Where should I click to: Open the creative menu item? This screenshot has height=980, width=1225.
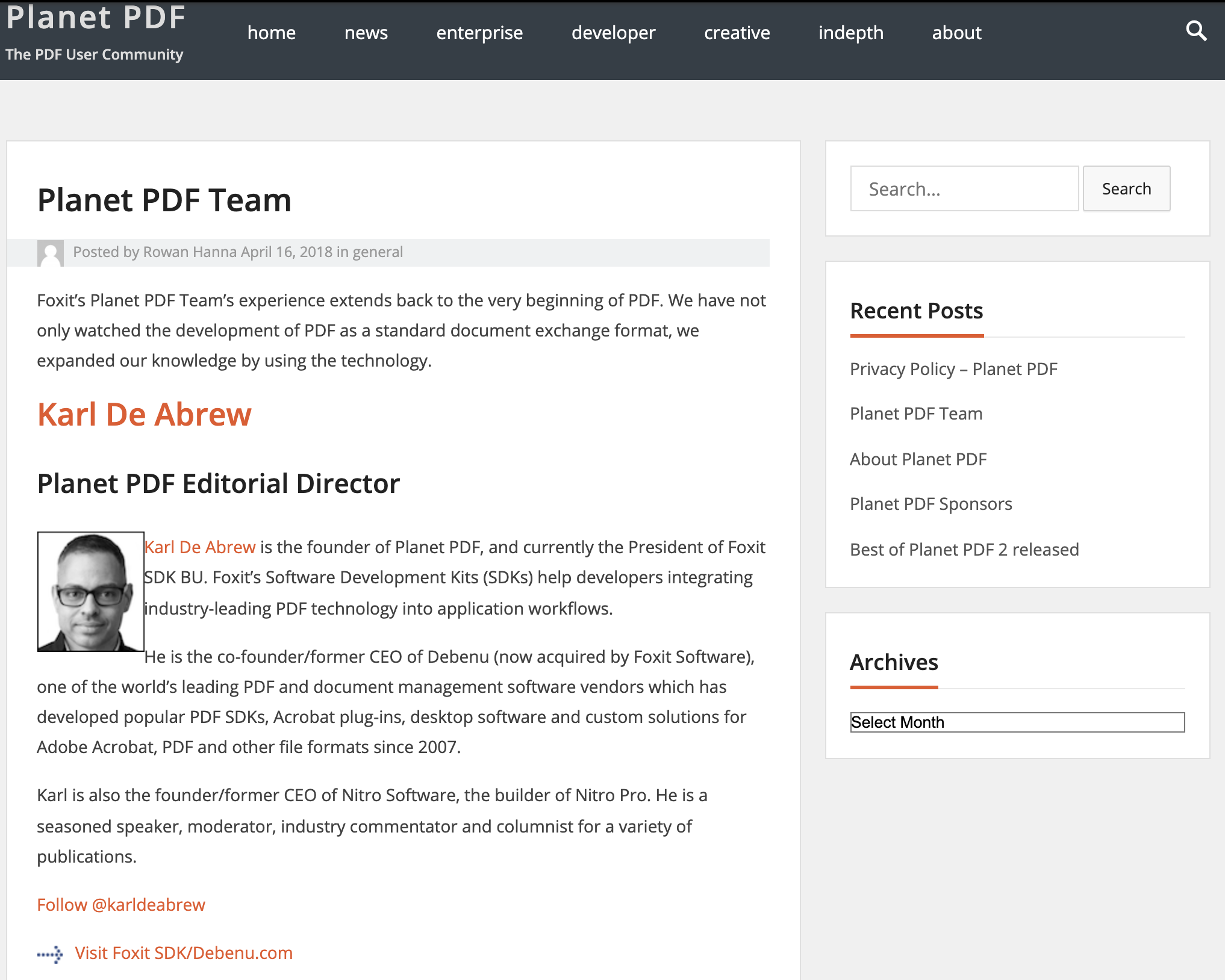(x=737, y=33)
